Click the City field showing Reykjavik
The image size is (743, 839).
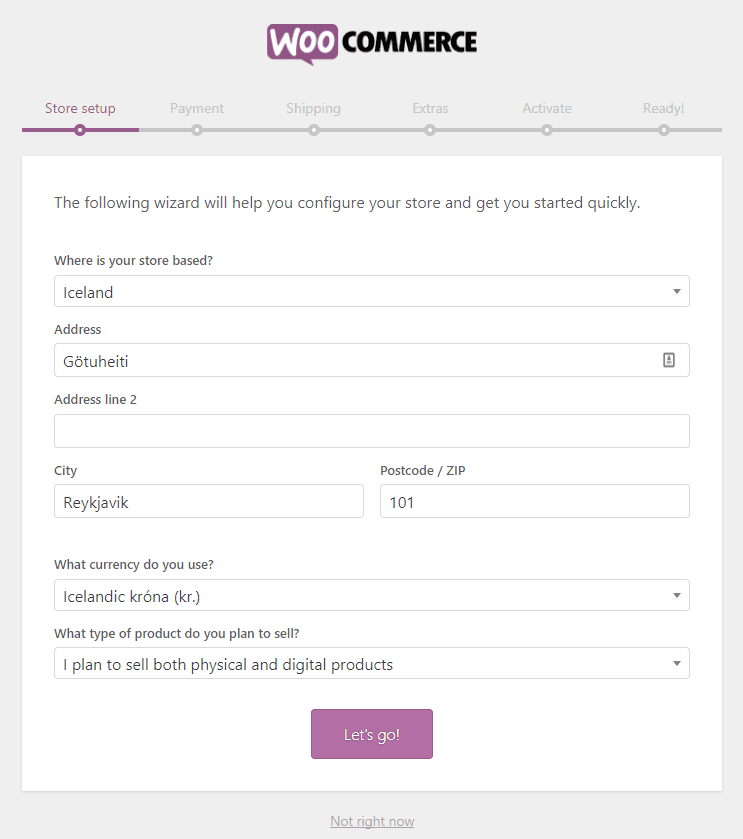point(208,500)
